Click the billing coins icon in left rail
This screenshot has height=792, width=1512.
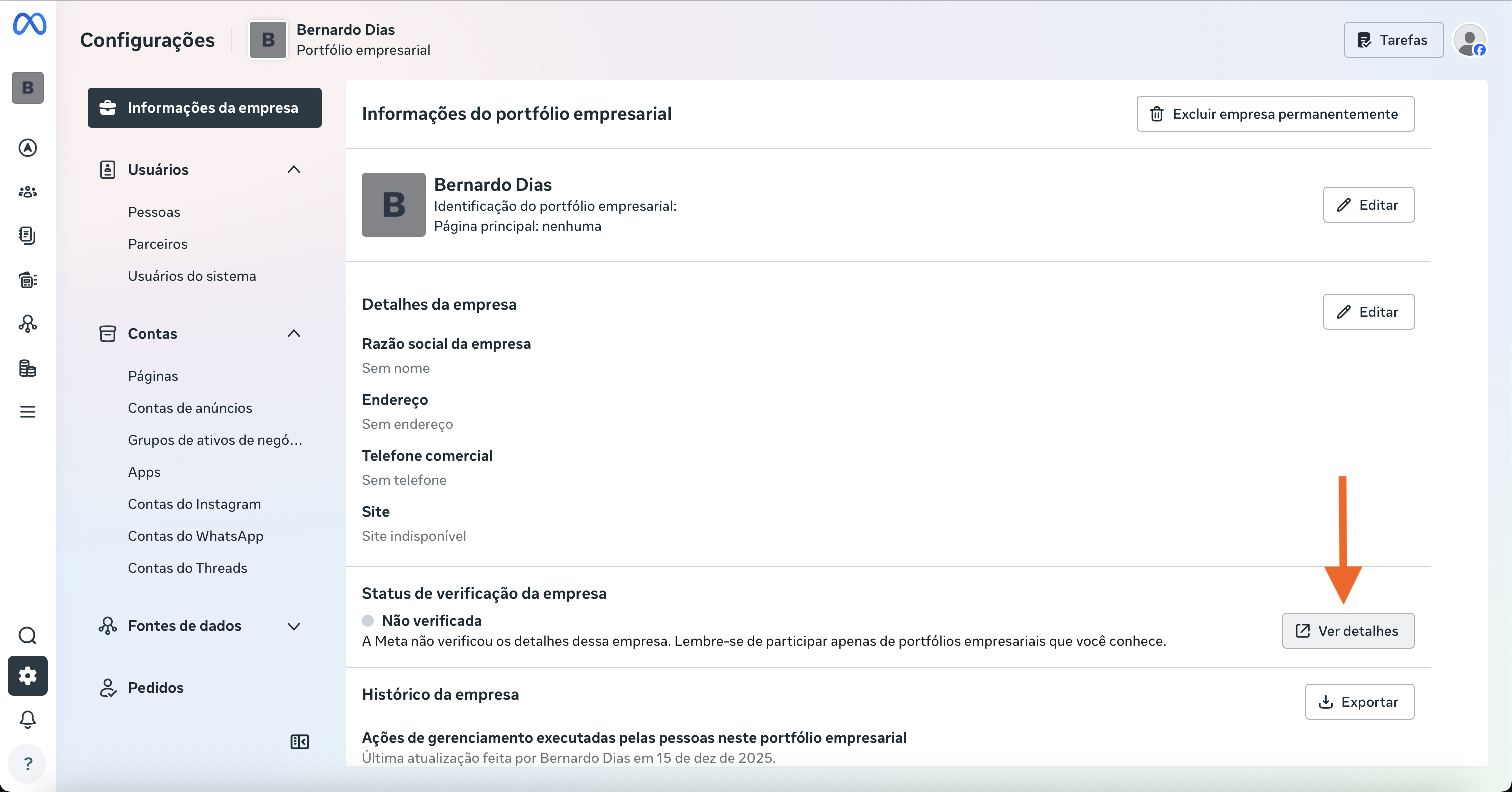point(27,368)
